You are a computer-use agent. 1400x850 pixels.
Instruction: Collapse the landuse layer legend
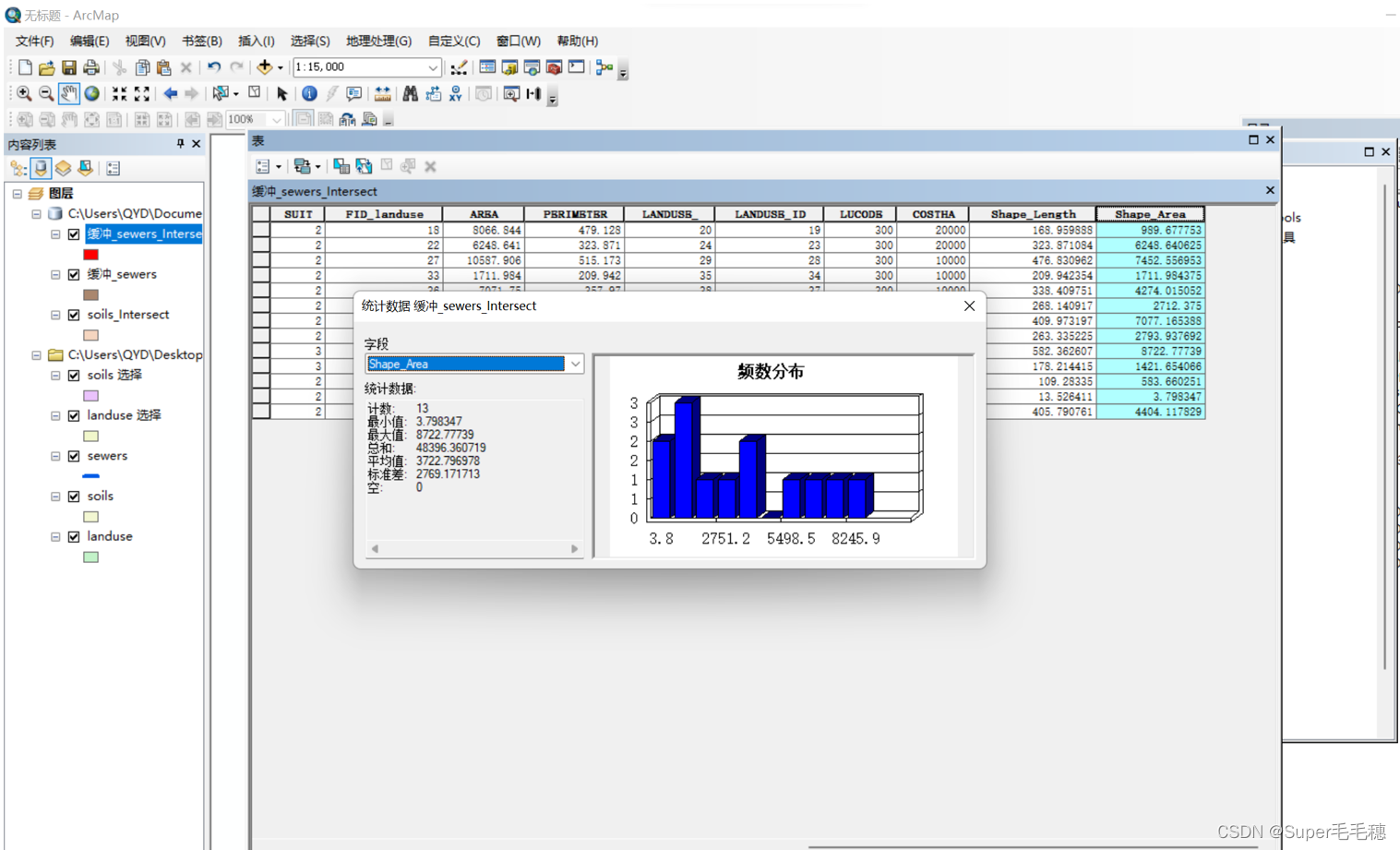(55, 537)
